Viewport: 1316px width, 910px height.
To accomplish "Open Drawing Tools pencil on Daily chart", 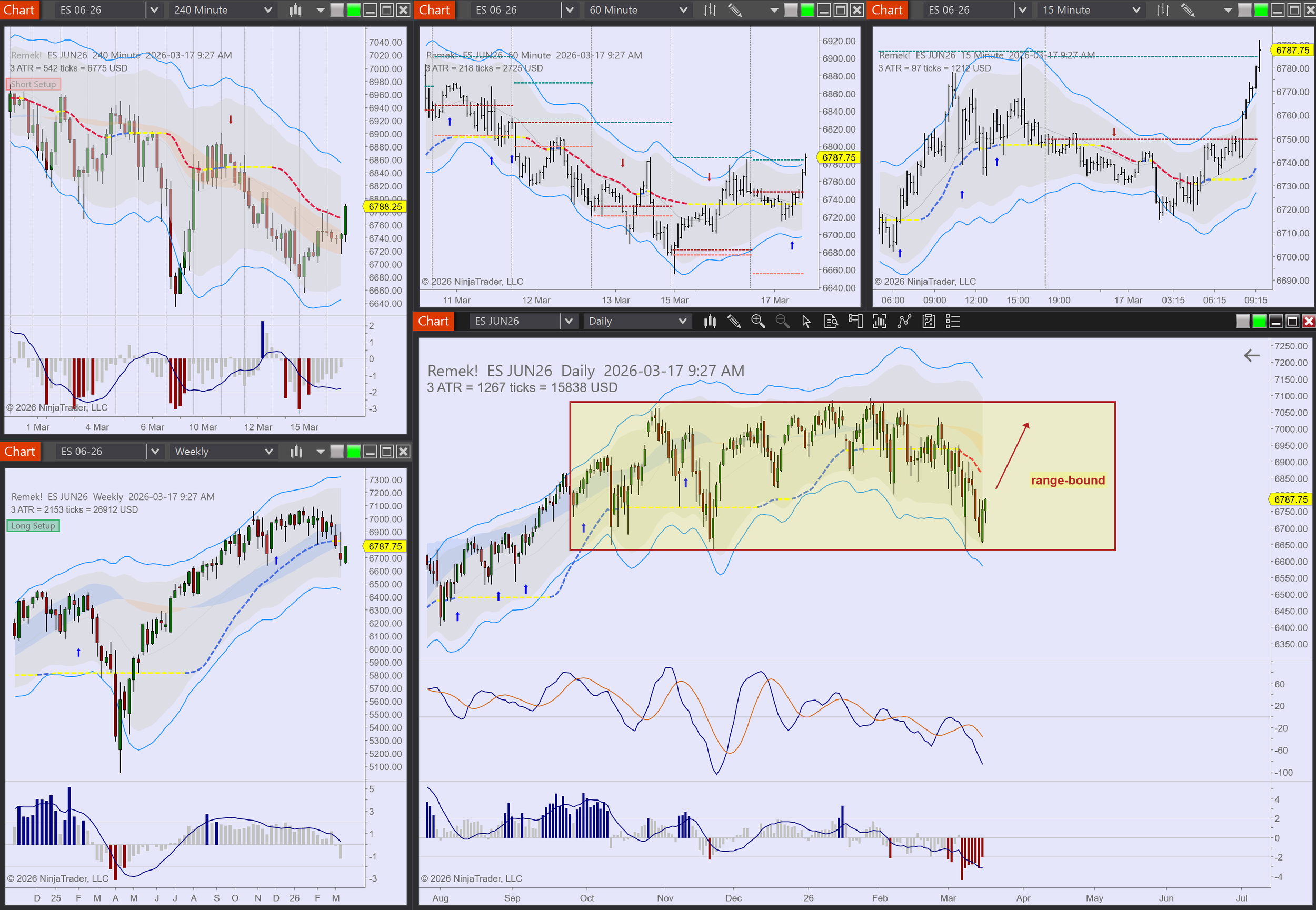I will click(x=734, y=322).
